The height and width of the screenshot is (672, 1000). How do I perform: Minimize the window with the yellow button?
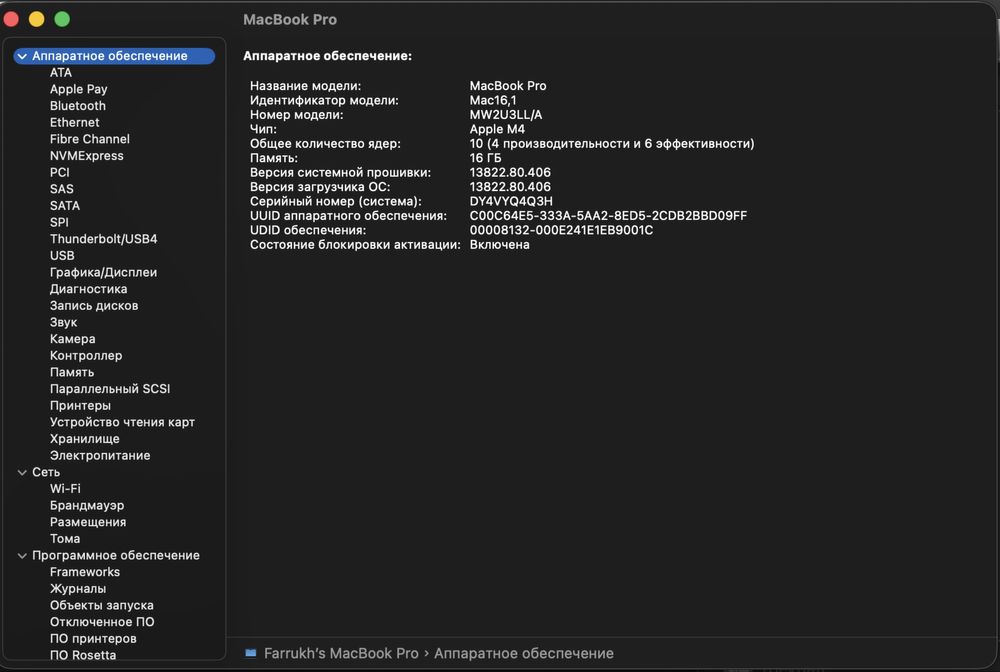pos(36,19)
